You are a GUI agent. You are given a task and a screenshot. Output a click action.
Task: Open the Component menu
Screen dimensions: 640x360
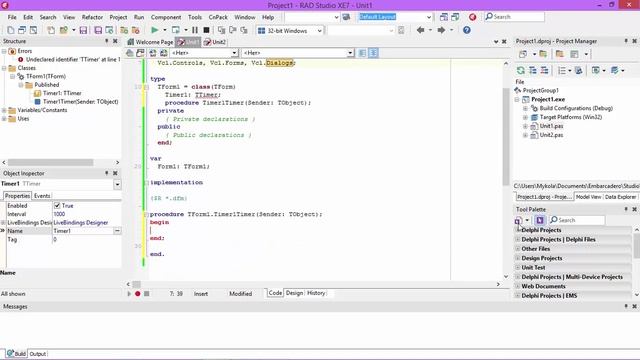point(166,17)
